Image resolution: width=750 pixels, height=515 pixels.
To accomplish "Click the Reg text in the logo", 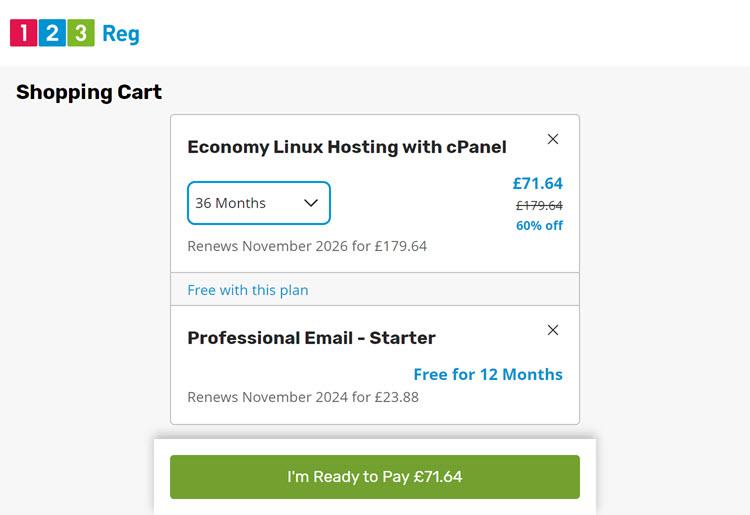I will pos(121,34).
